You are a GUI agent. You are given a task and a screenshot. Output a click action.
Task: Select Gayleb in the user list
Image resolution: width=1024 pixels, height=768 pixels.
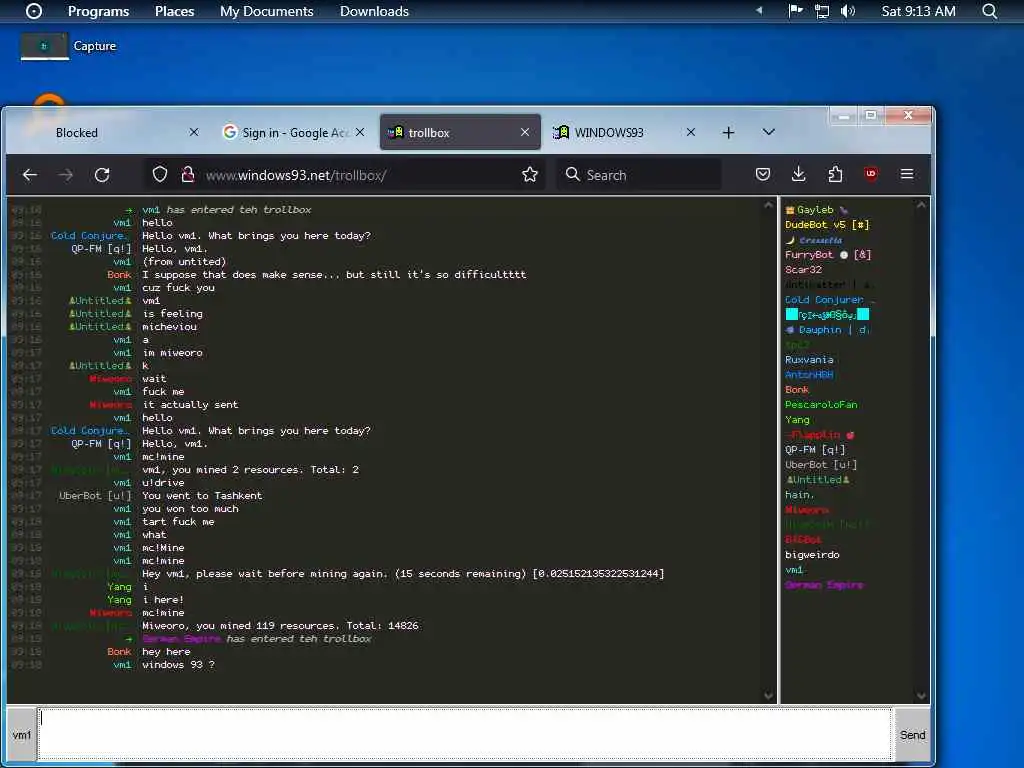[815, 210]
